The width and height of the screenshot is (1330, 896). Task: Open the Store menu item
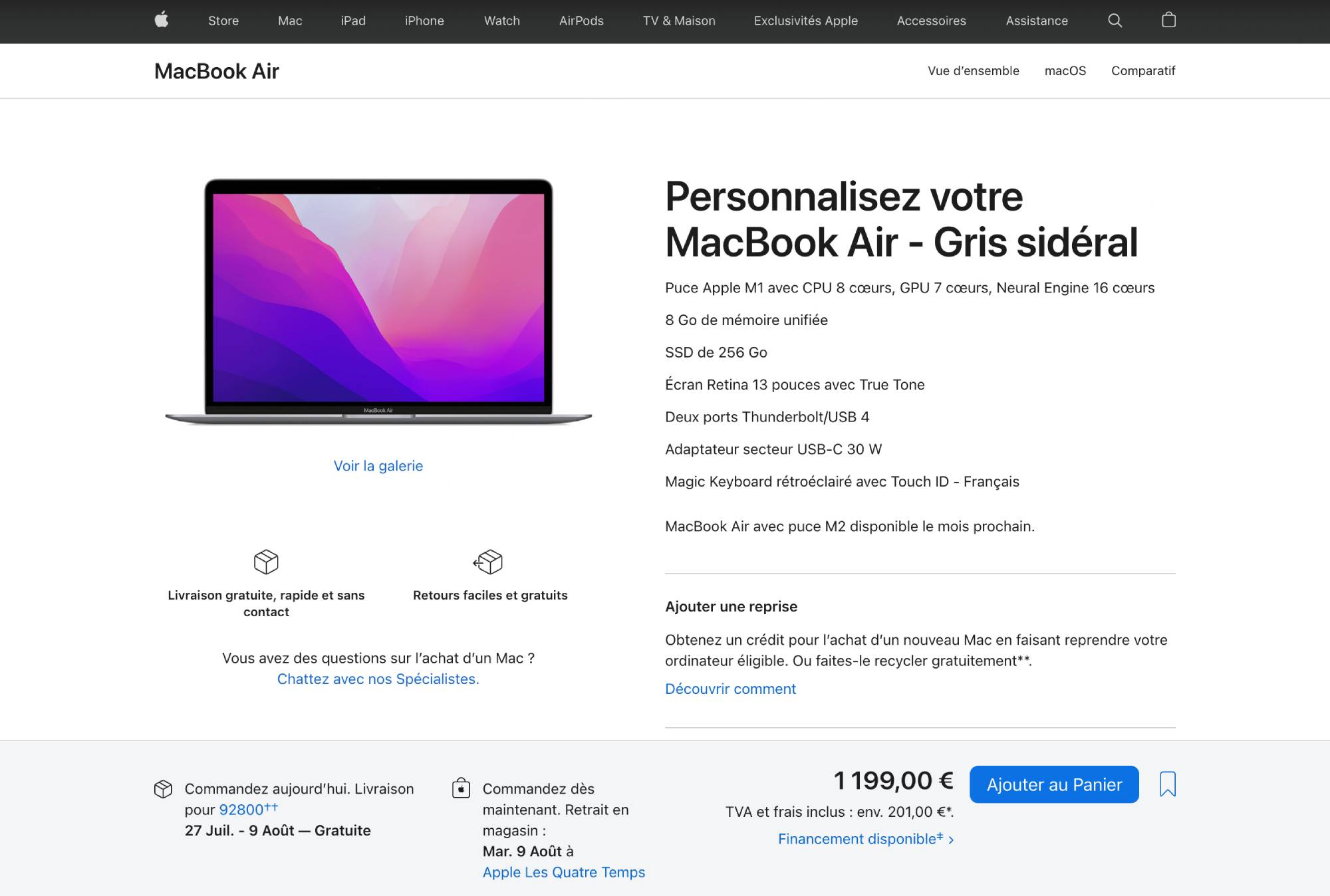222,20
